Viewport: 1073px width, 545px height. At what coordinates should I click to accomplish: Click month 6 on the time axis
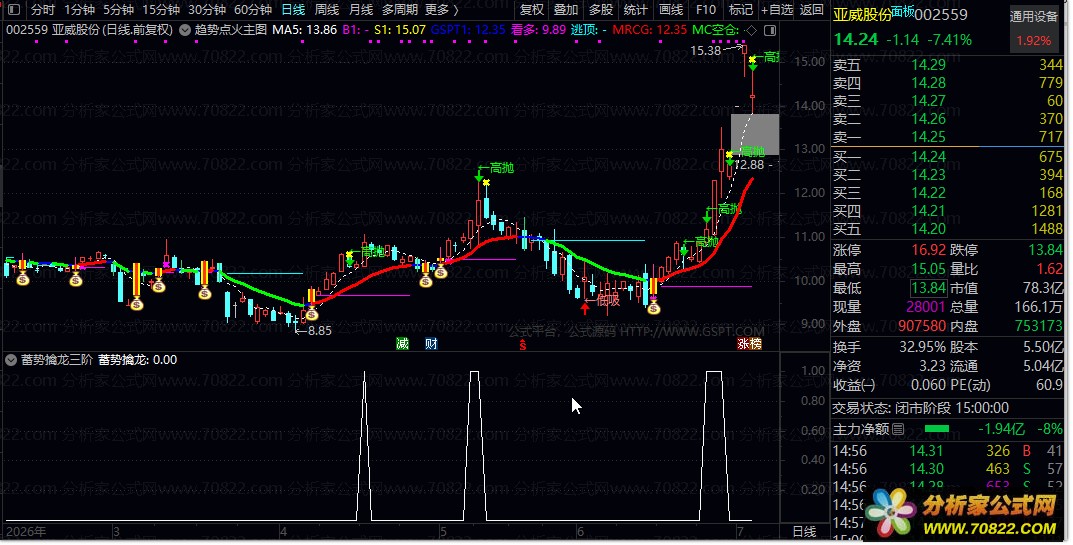pyautogui.click(x=580, y=532)
